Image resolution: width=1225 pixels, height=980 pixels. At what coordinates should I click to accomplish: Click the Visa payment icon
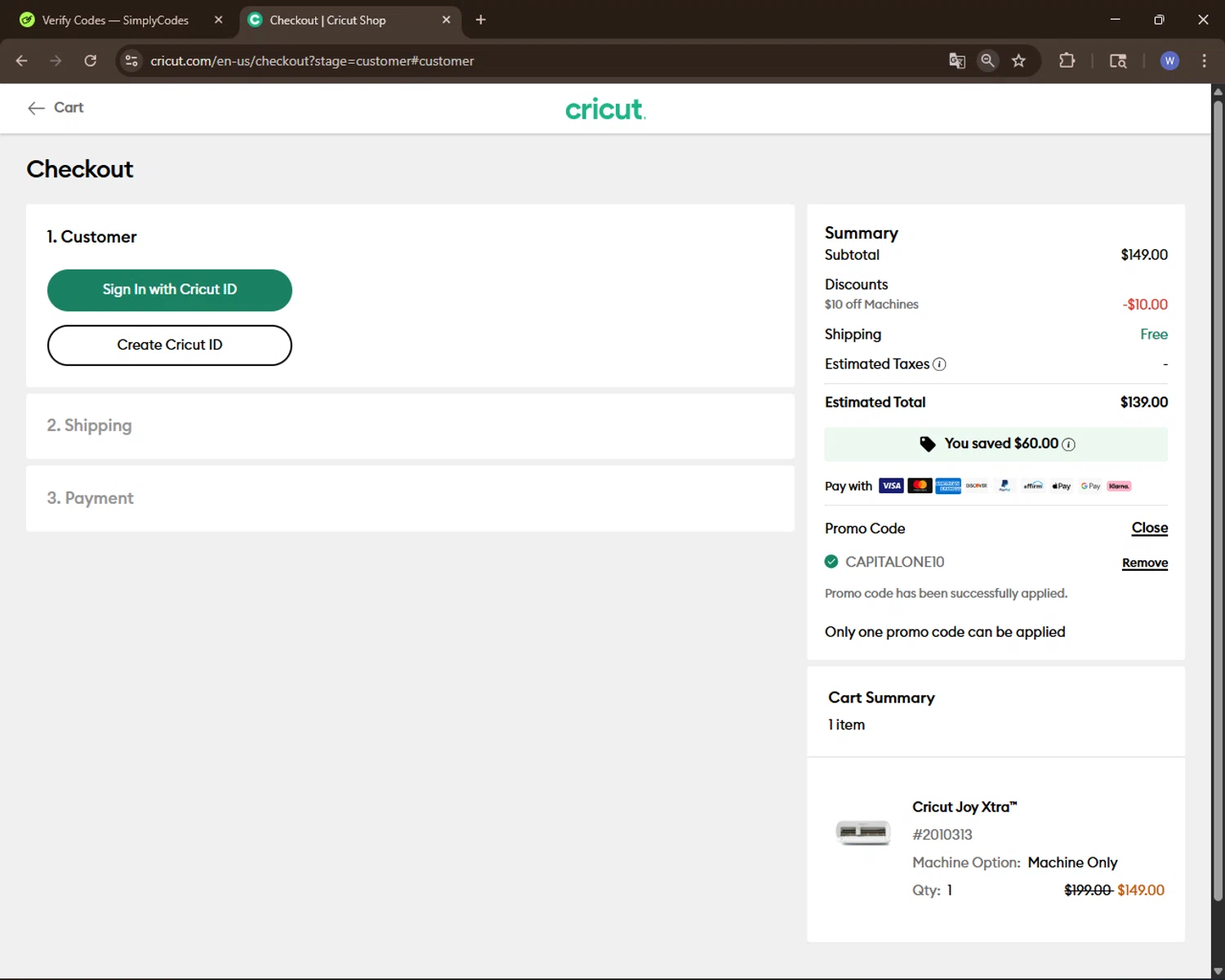click(891, 486)
